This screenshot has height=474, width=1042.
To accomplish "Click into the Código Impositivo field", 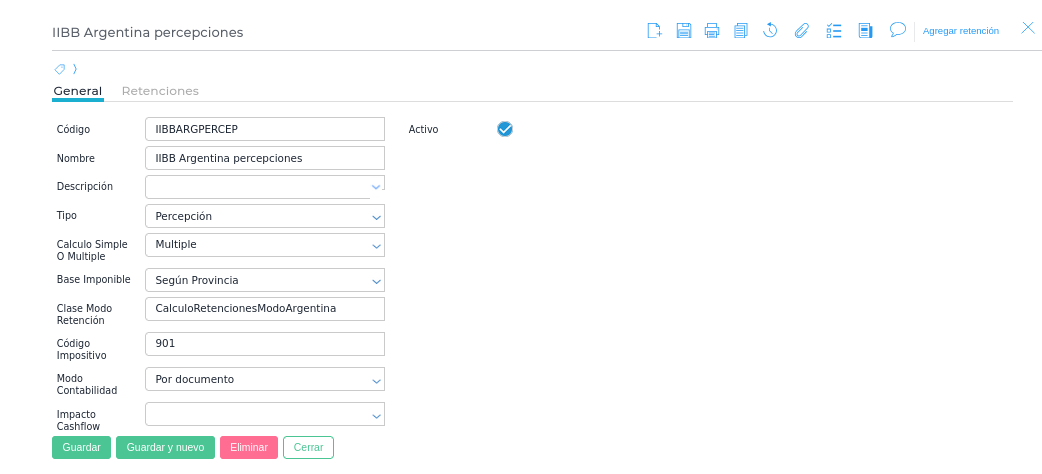I will coord(265,344).
